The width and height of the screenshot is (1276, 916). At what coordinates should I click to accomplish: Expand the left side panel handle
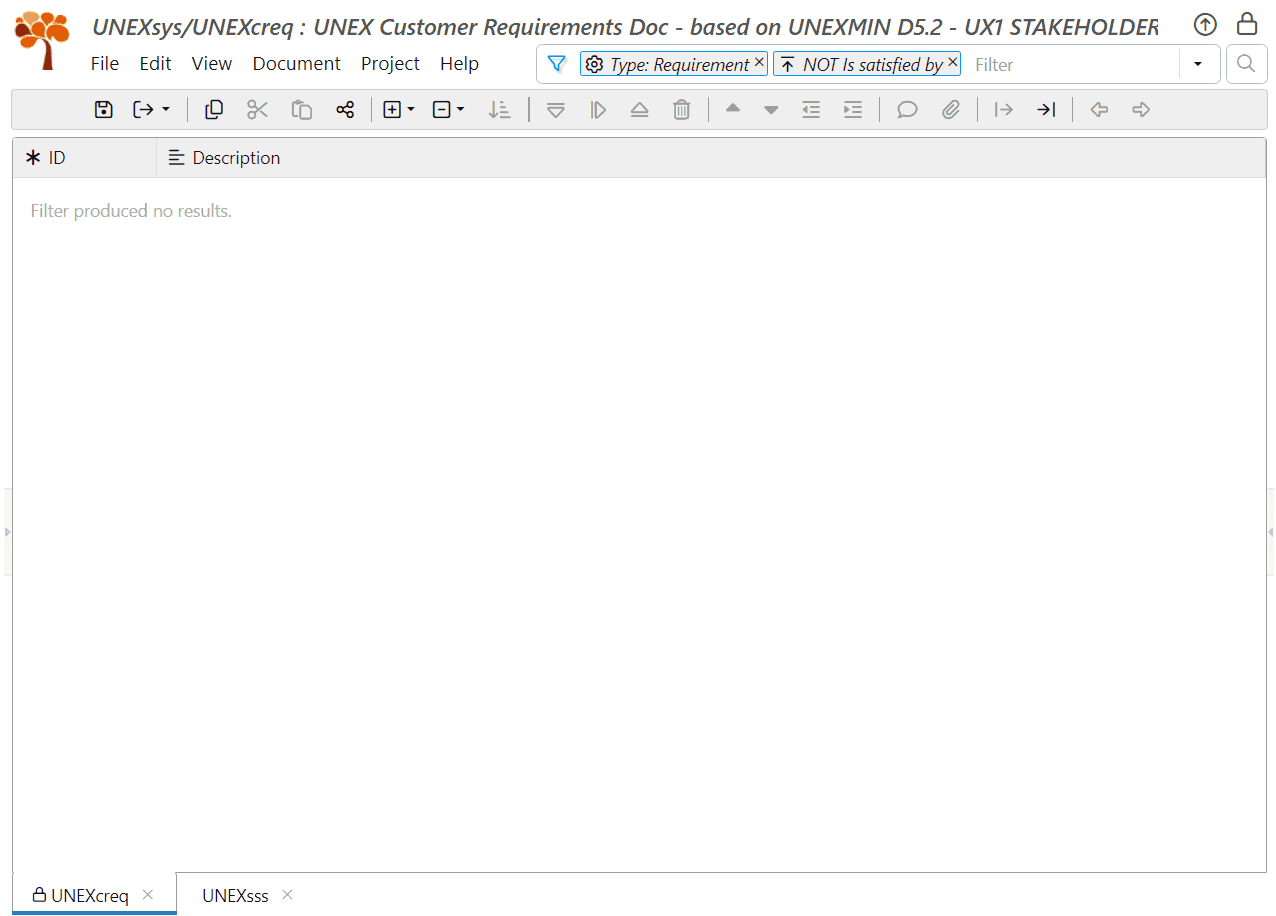(x=7, y=532)
